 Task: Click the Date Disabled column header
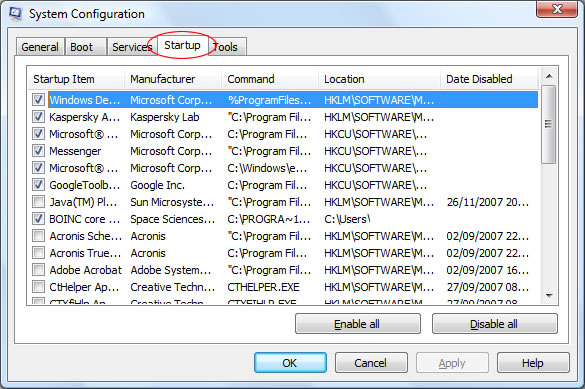(489, 79)
